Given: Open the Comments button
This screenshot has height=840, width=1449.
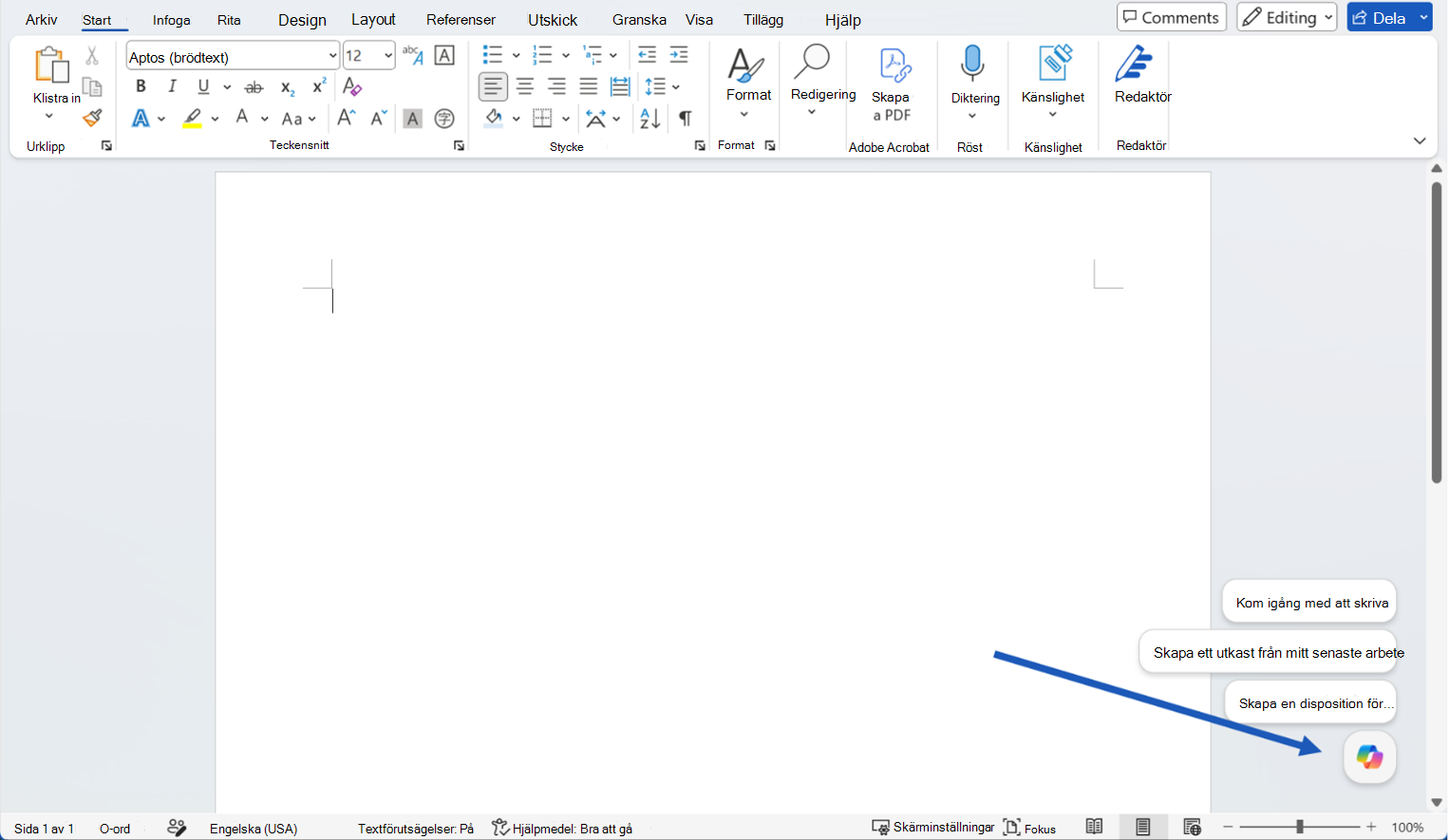Looking at the screenshot, I should coord(1172,17).
